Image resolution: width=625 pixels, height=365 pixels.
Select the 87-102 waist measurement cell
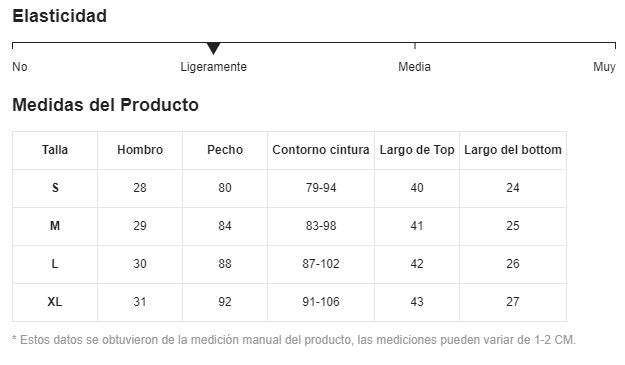coord(321,264)
